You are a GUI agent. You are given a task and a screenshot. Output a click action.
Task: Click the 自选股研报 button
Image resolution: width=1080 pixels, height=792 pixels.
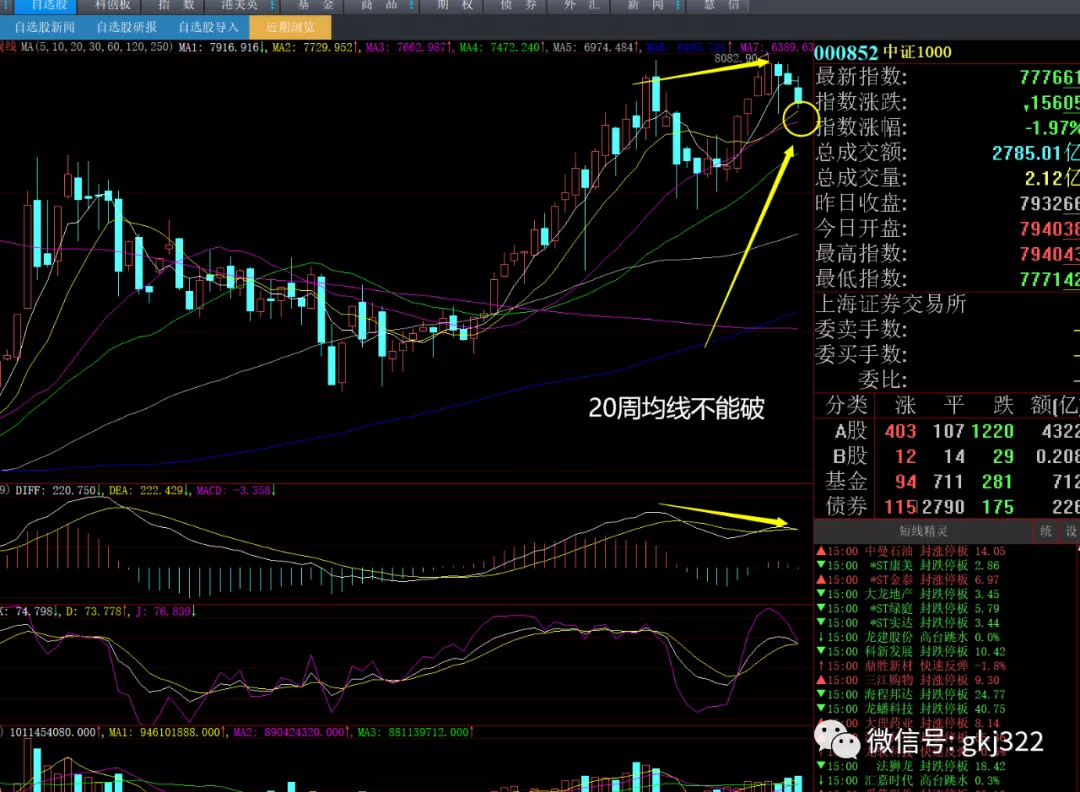(x=126, y=27)
